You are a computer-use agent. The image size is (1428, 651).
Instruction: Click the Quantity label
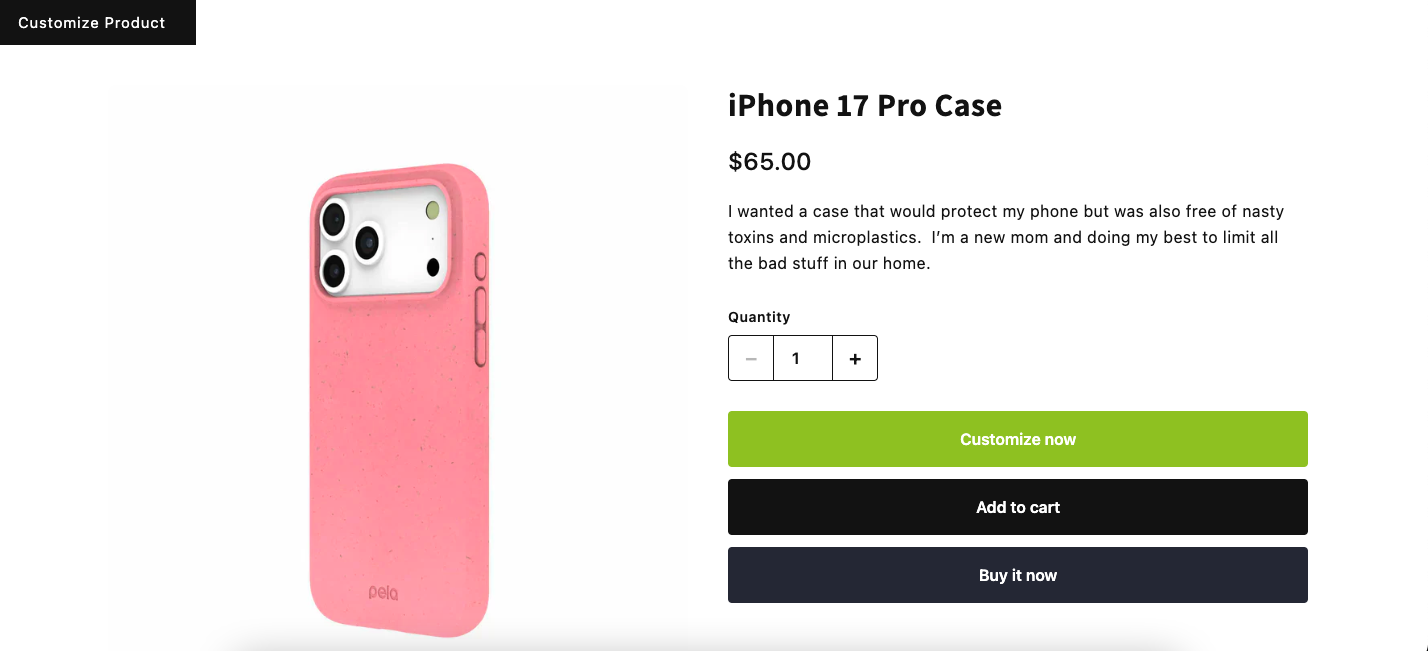tap(758, 317)
